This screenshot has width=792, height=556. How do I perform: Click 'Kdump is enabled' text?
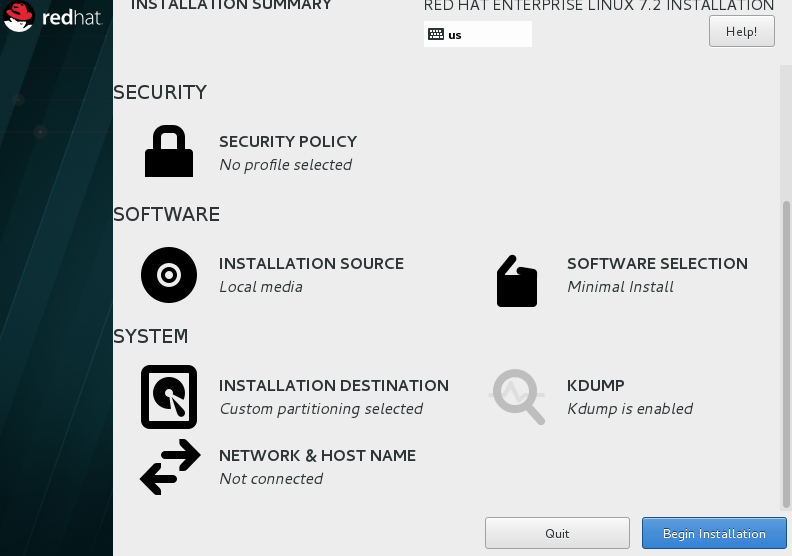630,409
